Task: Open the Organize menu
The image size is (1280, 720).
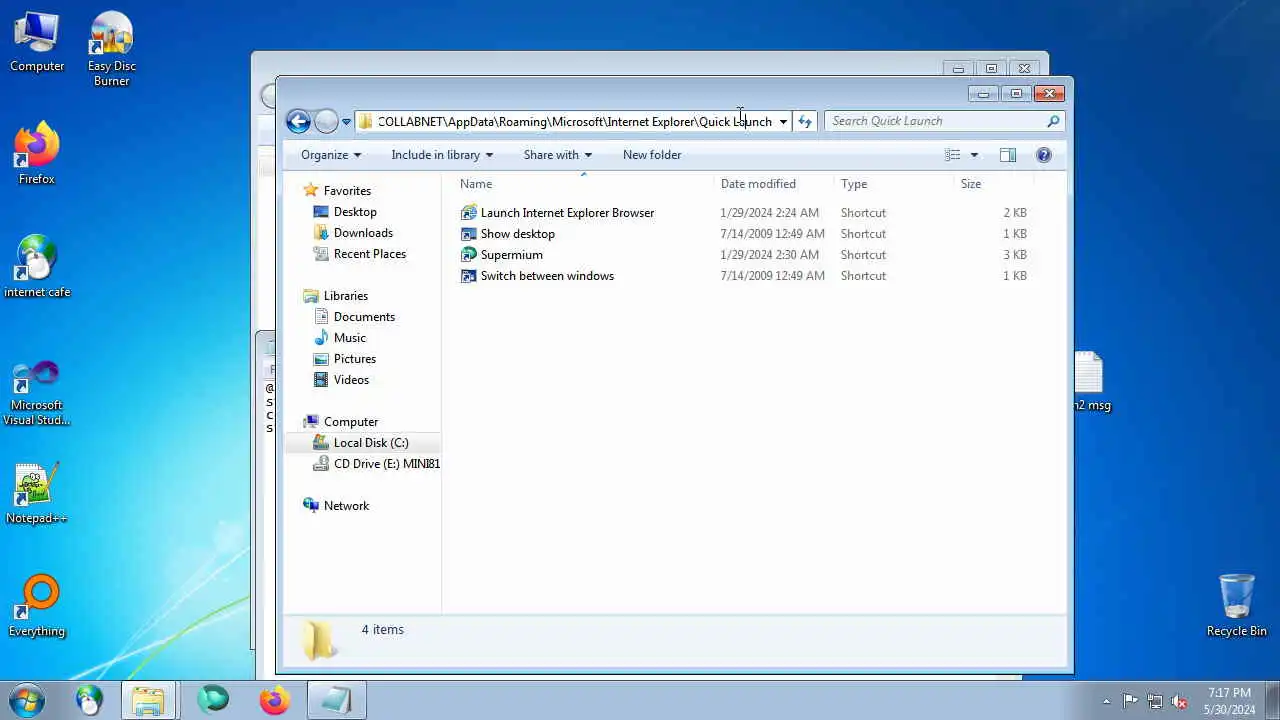Action: (x=331, y=155)
